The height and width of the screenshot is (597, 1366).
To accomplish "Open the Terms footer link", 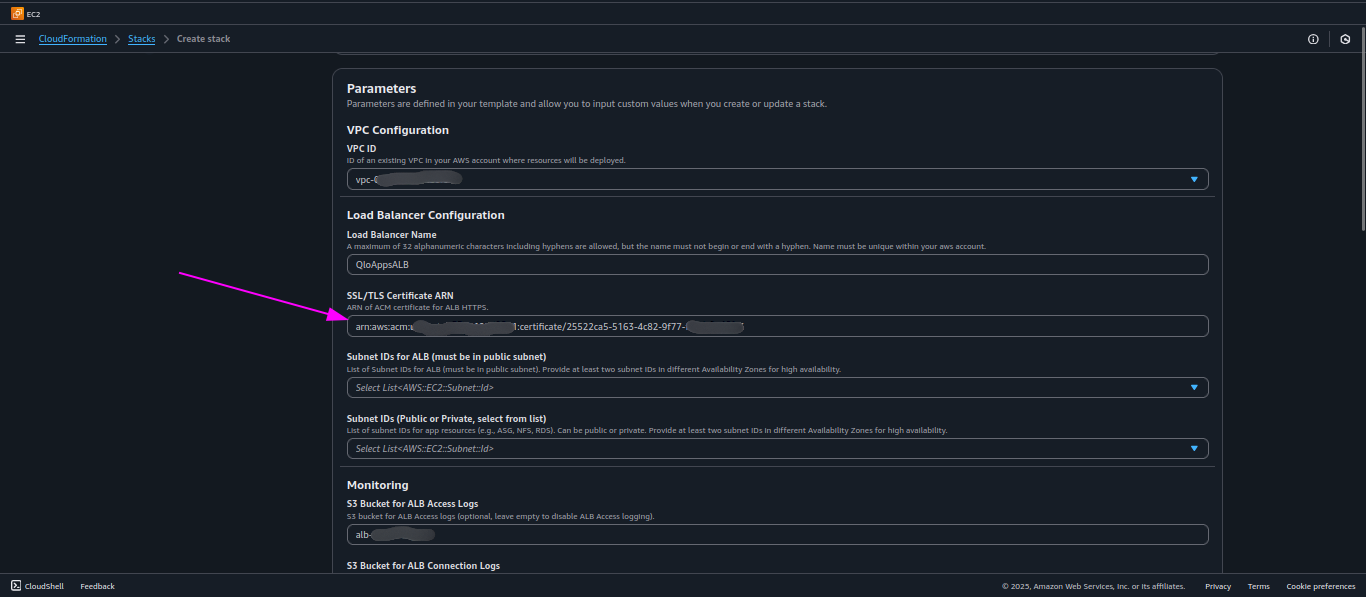I will 1258,586.
